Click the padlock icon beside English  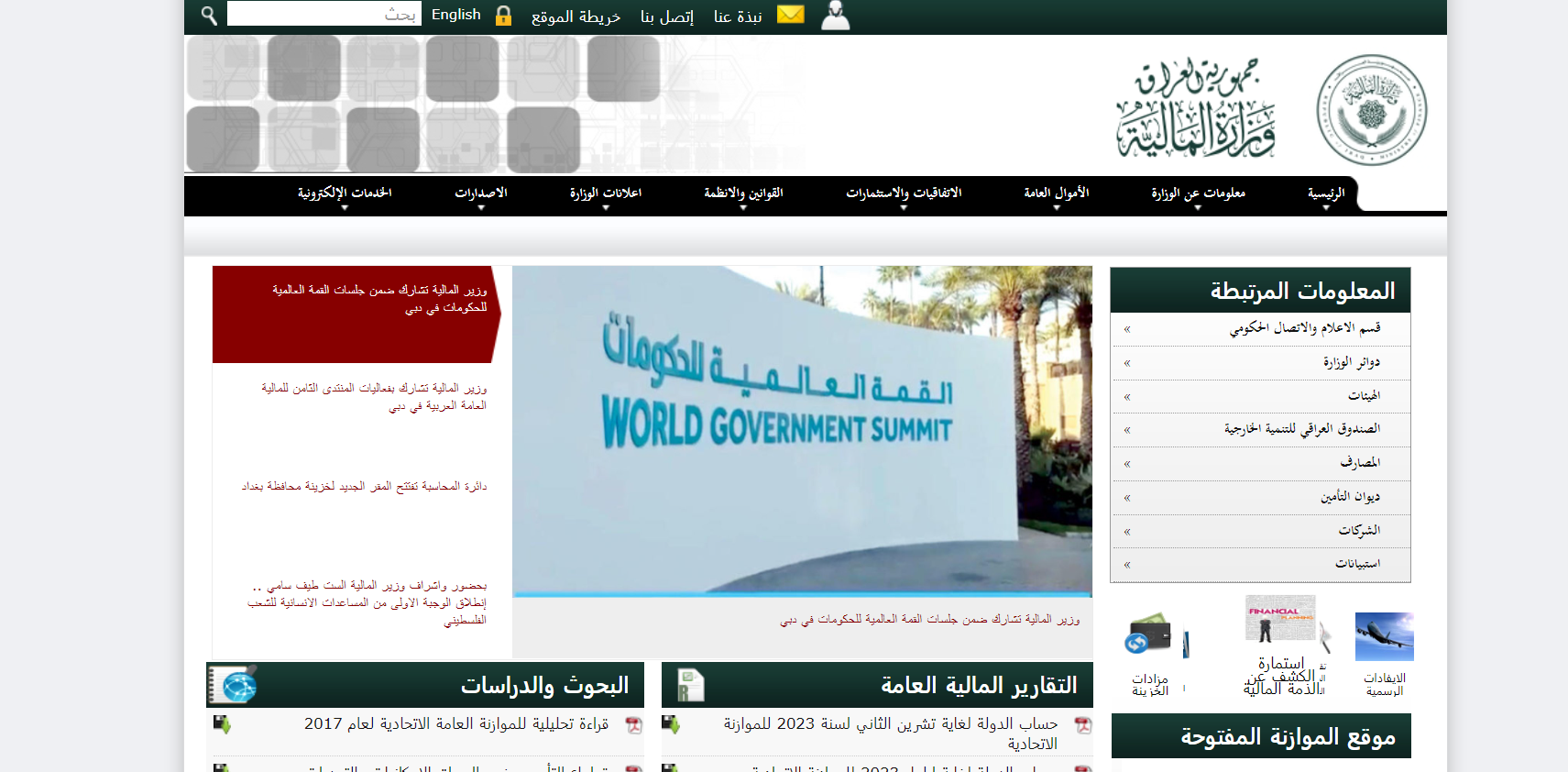pos(503,16)
